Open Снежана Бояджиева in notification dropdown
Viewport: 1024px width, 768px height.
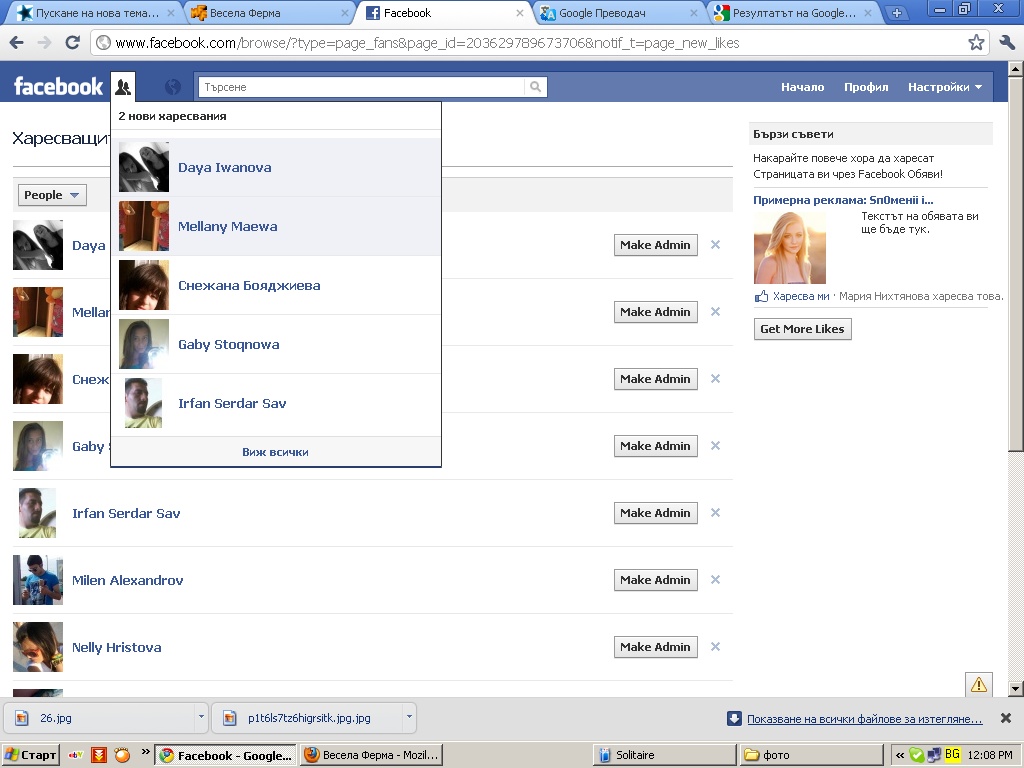click(x=276, y=285)
